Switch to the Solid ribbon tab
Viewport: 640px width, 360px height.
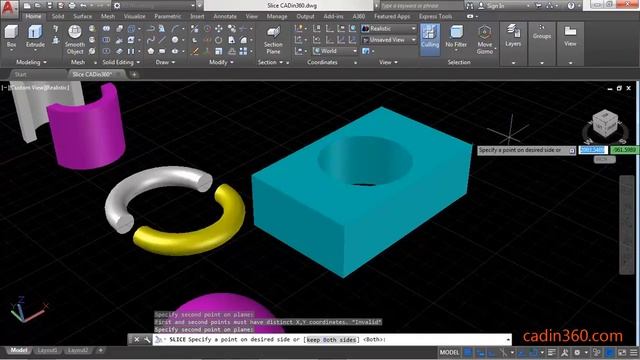tap(58, 16)
